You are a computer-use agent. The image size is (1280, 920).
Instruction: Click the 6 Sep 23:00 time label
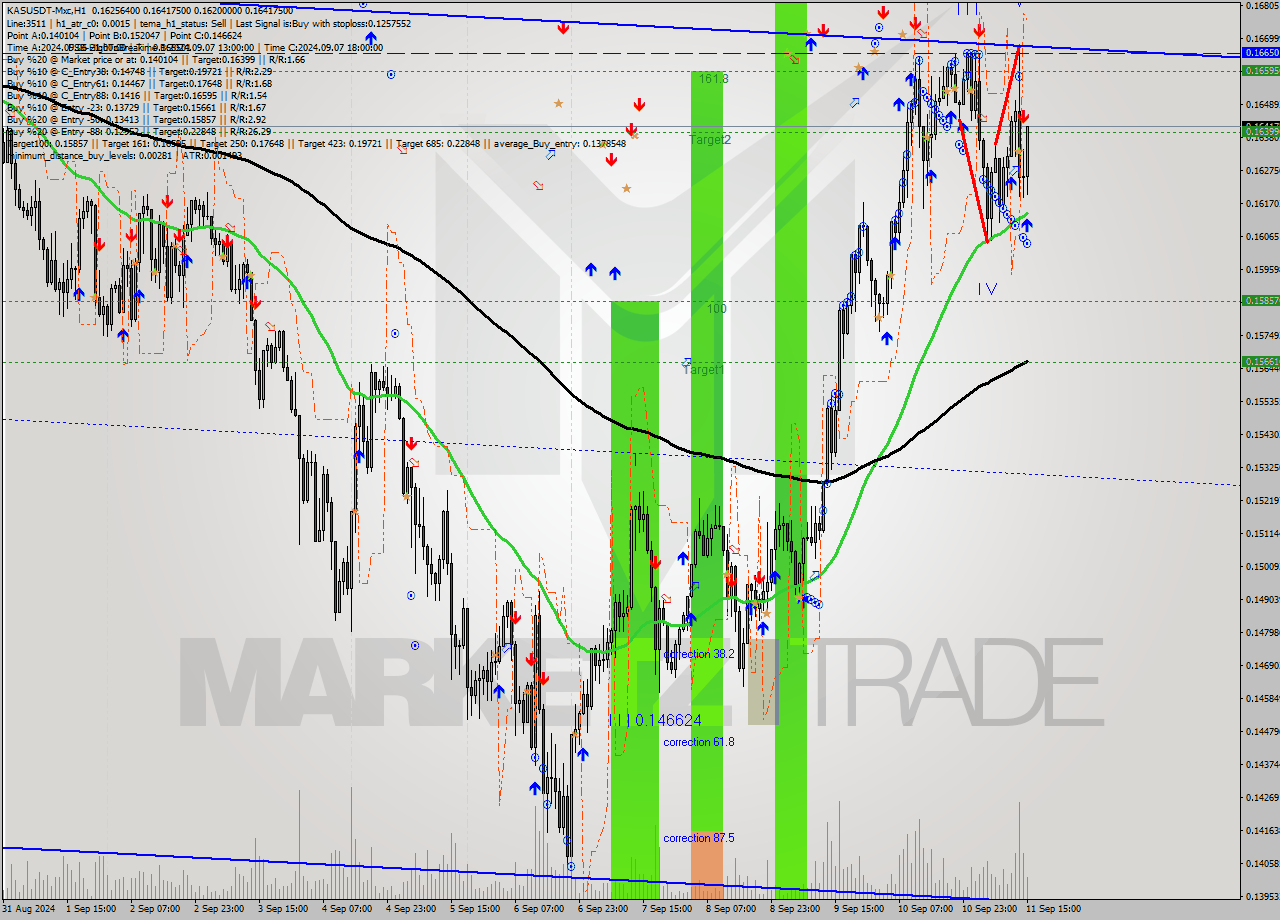click(x=604, y=909)
